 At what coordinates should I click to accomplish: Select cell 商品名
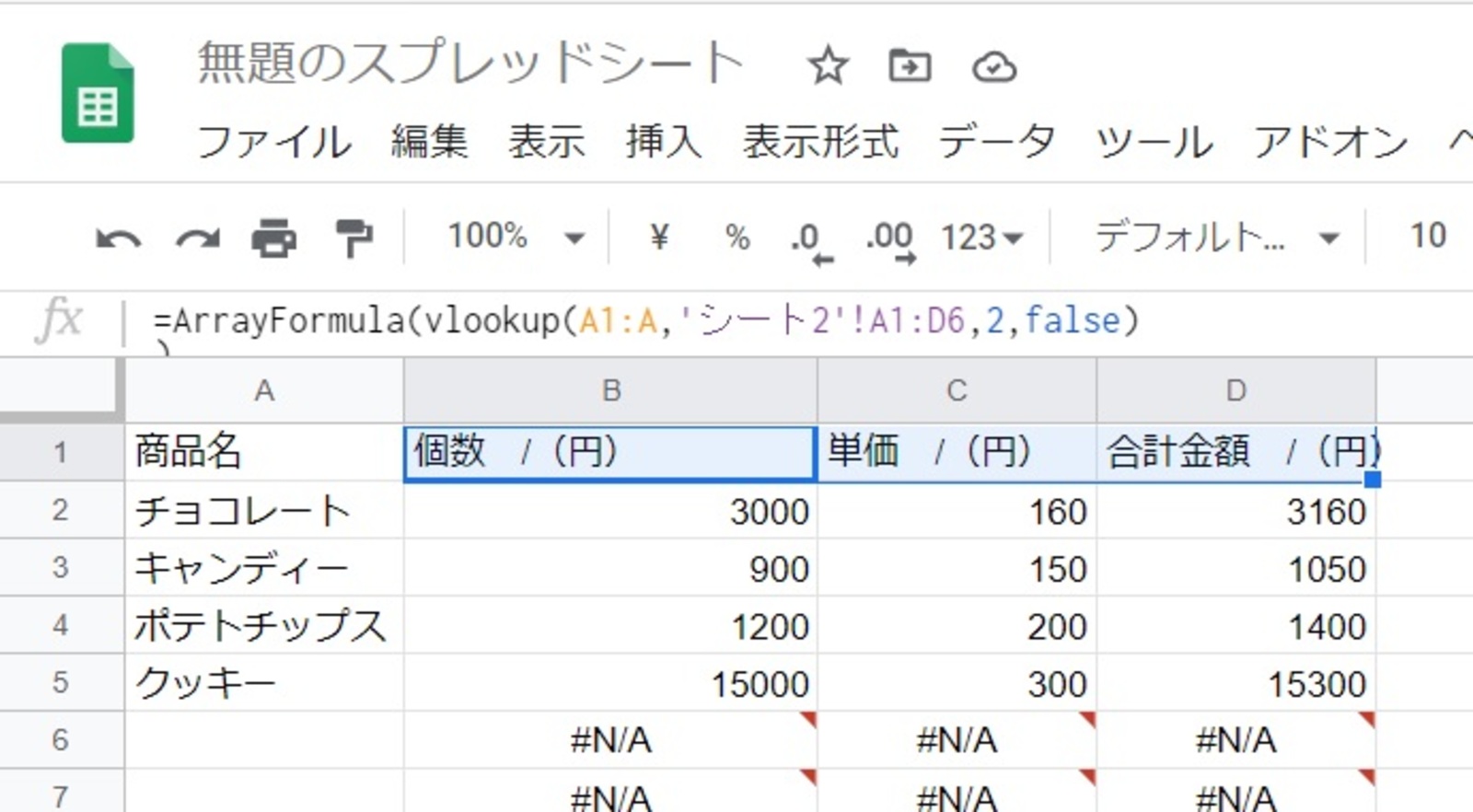pos(264,452)
